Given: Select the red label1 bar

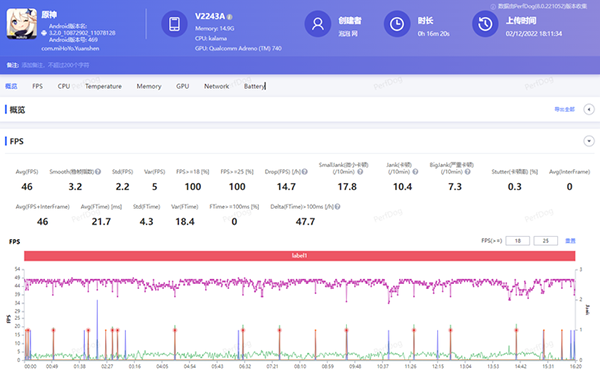Looking at the screenshot, I should tap(300, 256).
